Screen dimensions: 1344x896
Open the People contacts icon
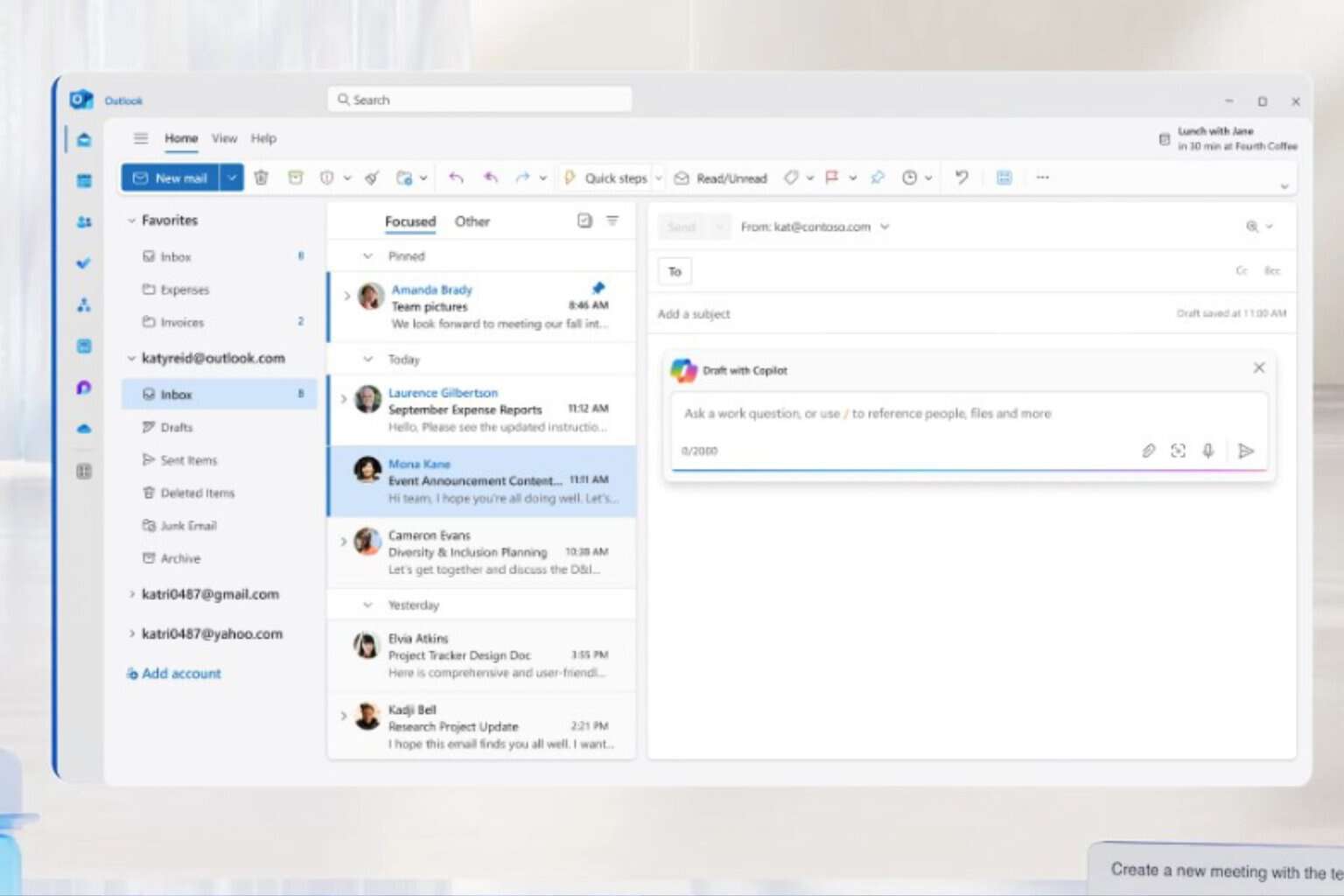[84, 222]
